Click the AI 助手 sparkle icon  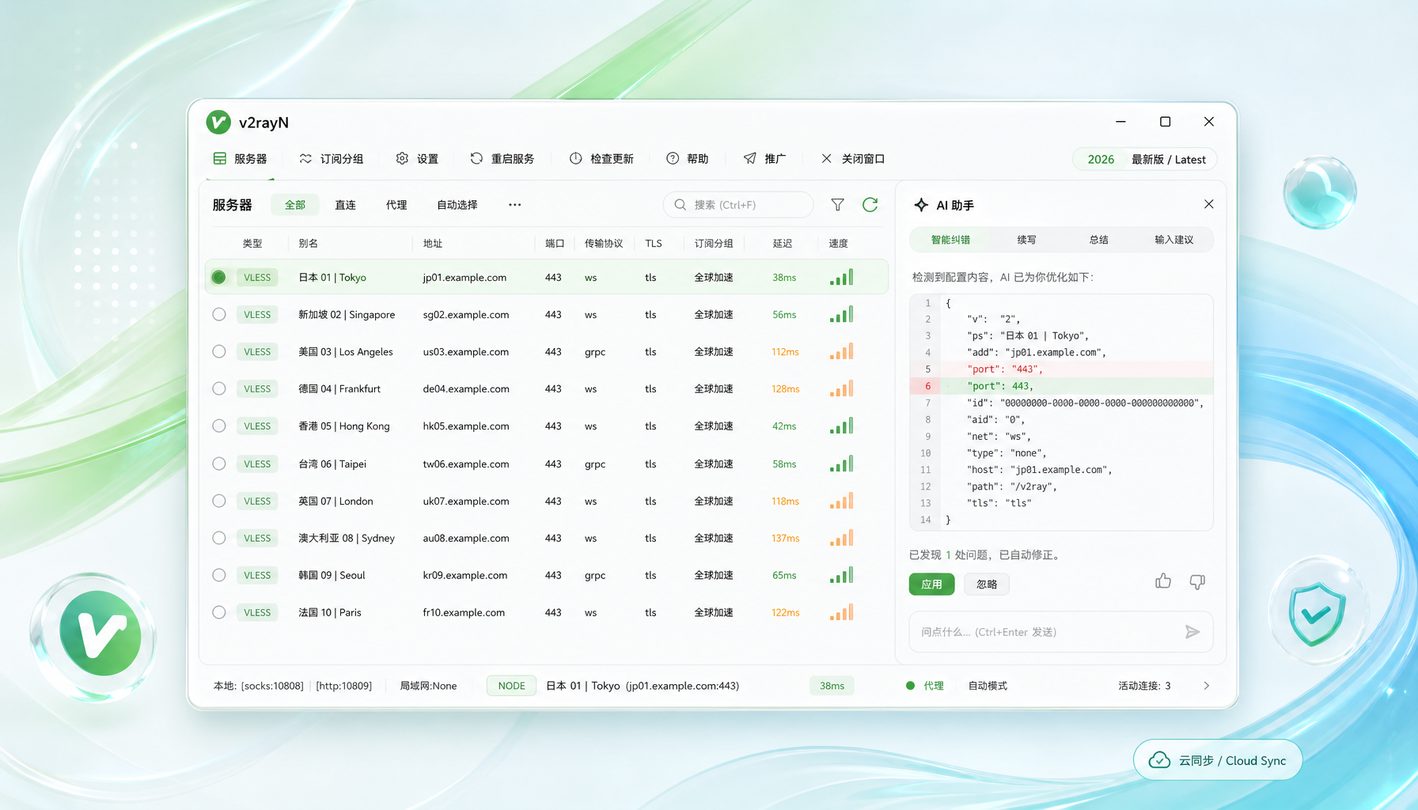[921, 205]
